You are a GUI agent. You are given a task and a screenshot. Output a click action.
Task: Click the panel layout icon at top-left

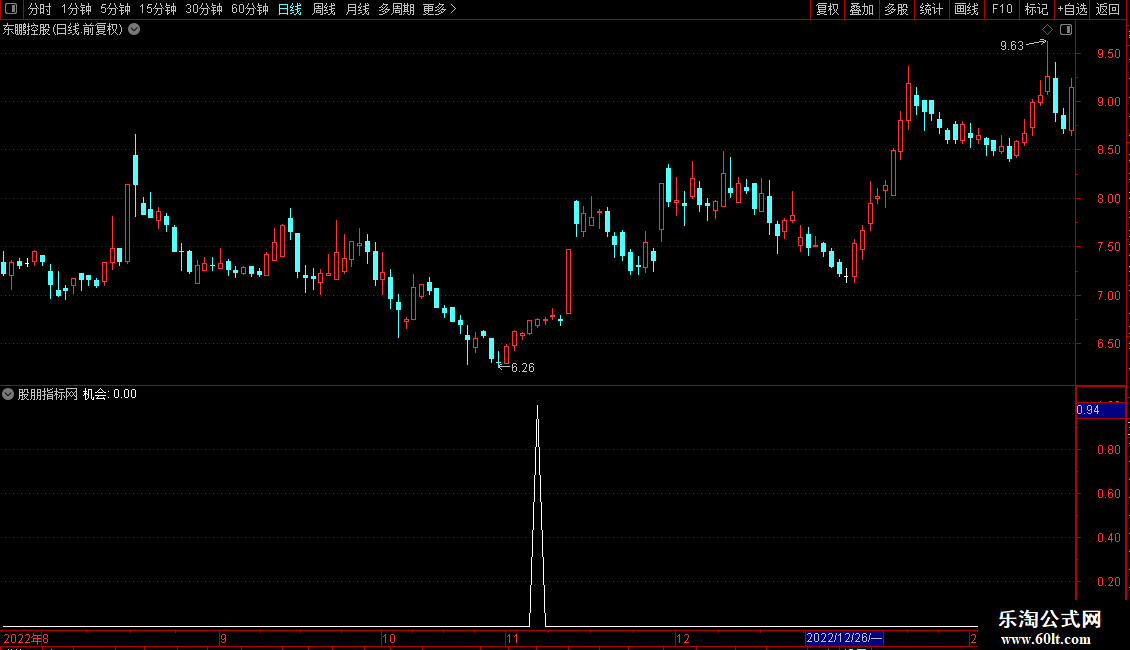pos(11,9)
